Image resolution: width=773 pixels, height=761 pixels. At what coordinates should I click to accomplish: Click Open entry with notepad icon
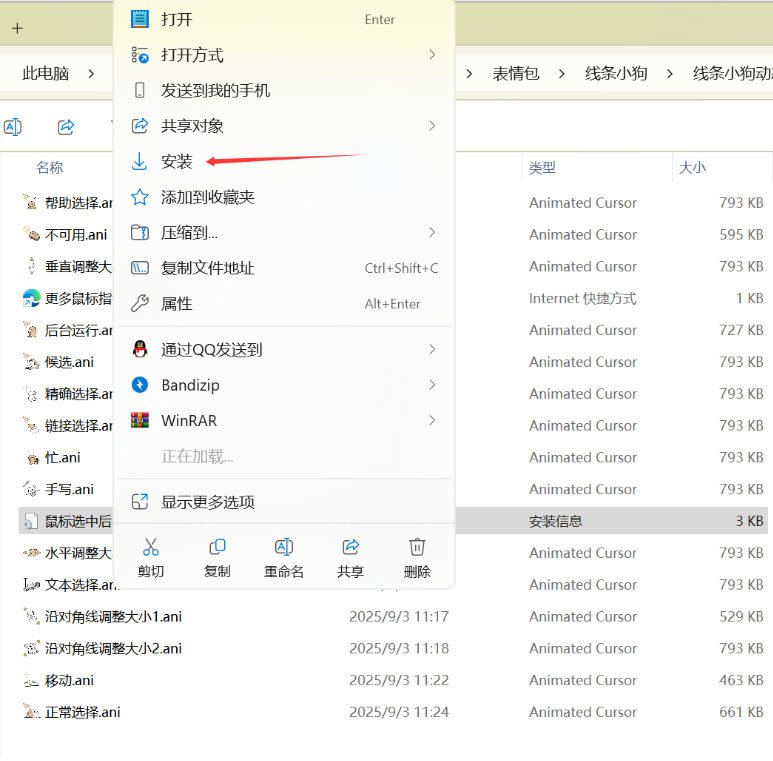pos(284,20)
